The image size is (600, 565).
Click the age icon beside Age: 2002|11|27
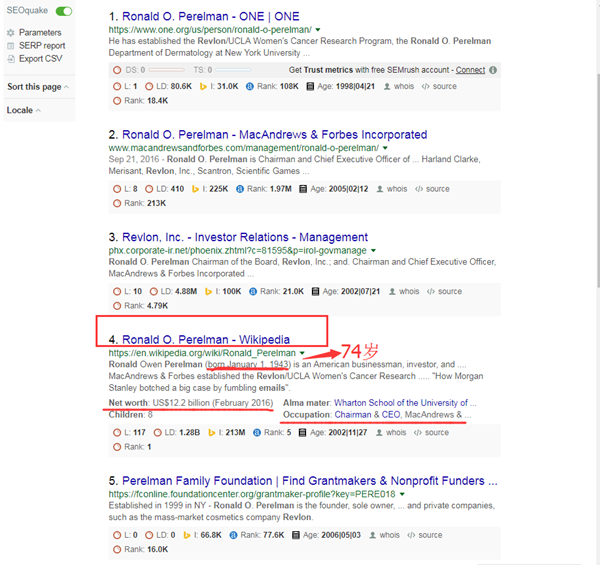pyautogui.click(x=302, y=433)
